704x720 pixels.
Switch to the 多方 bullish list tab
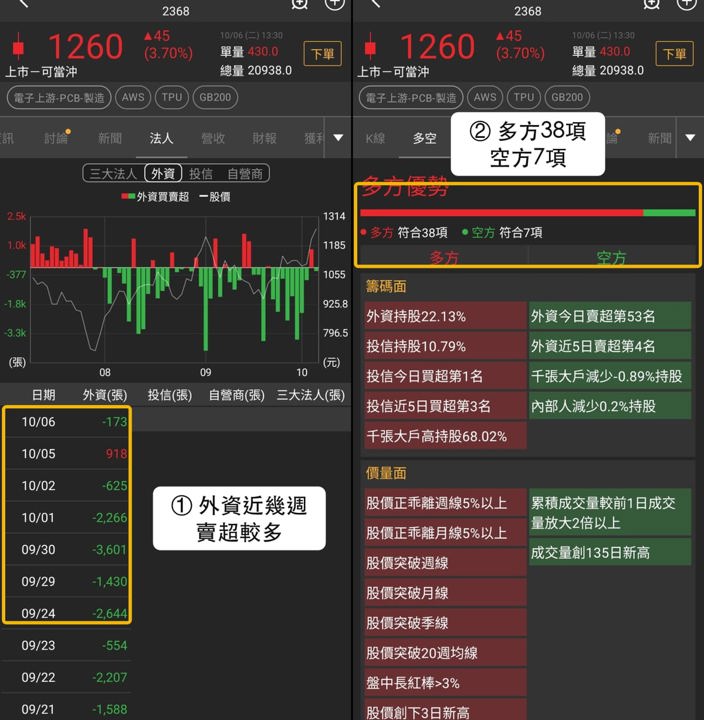click(444, 257)
